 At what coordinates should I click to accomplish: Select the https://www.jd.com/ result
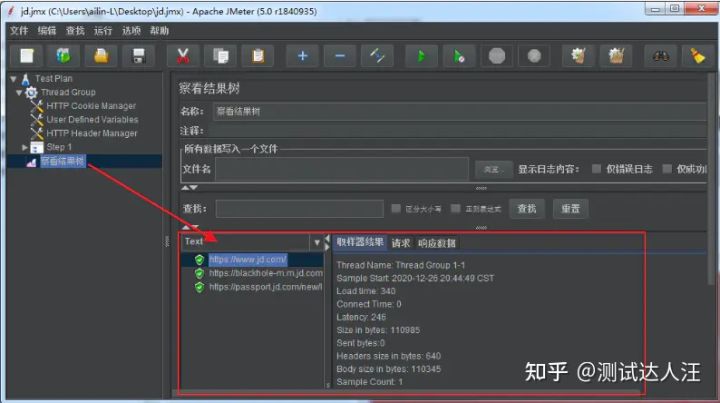pos(248,260)
